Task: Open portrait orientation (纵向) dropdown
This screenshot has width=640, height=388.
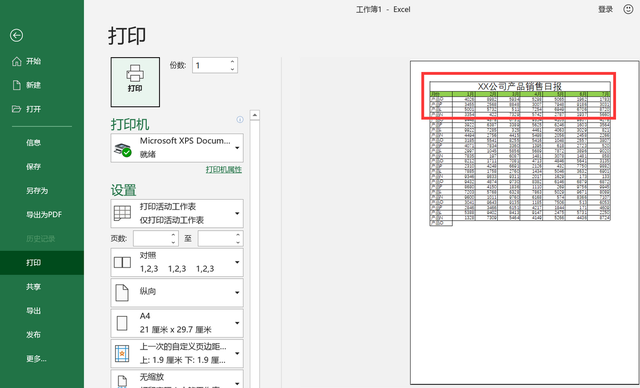Action: (x=177, y=293)
